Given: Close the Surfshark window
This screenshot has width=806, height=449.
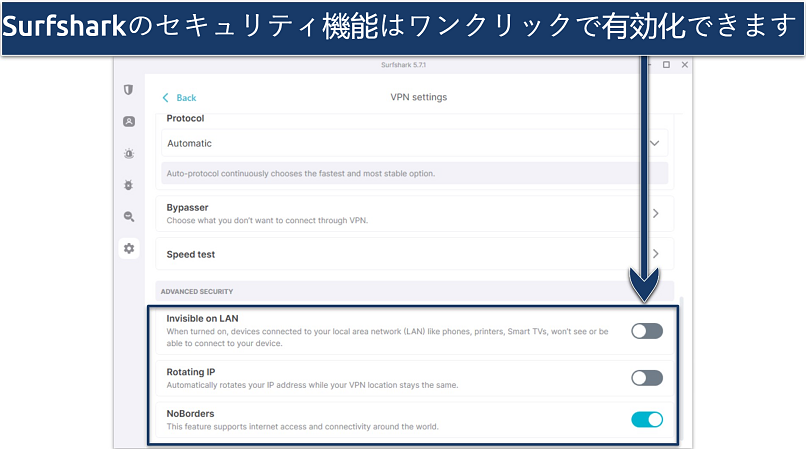Looking at the screenshot, I should point(685,65).
